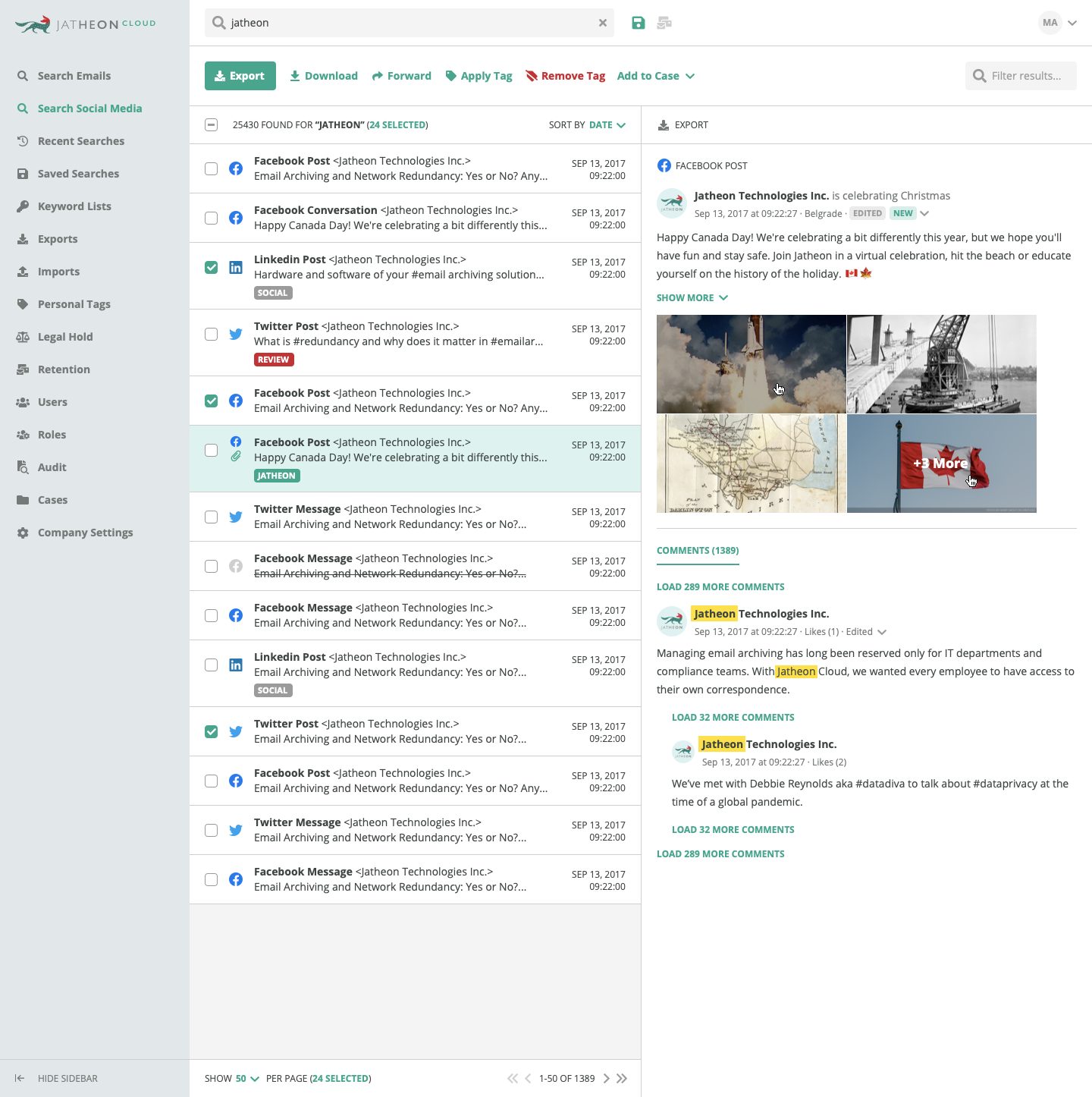Go to Exports page

pos(58,239)
